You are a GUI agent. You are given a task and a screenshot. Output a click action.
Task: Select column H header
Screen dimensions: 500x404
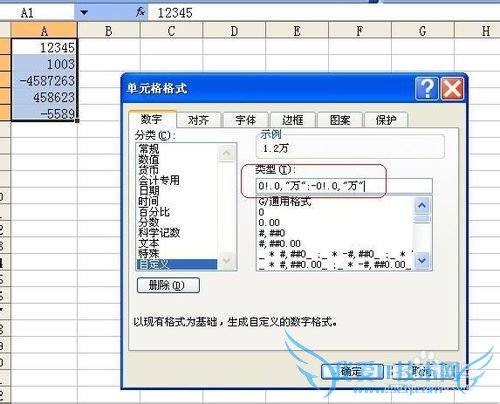point(478,31)
